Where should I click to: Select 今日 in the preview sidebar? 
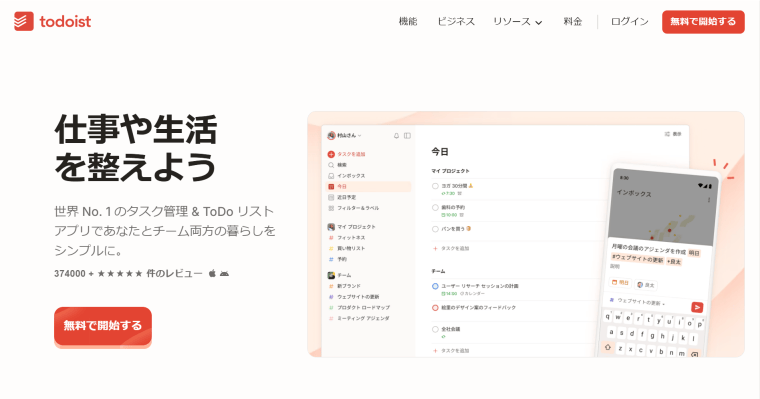[369, 186]
